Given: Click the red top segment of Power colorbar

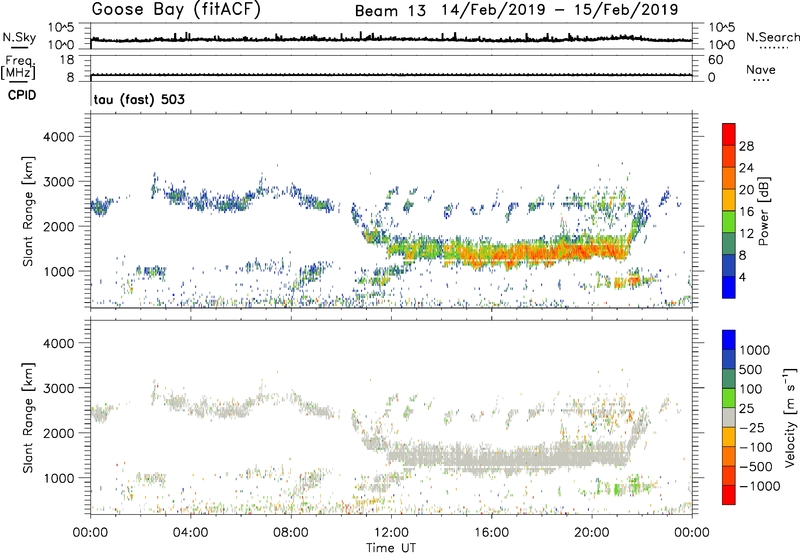Looking at the screenshot, I should pos(729,135).
